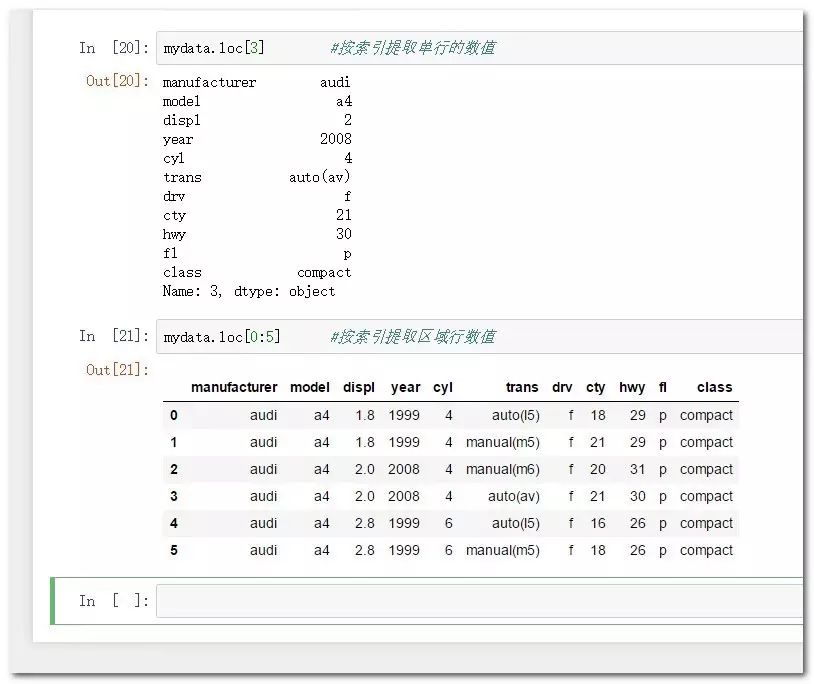Click row index 4 in the table

pyautogui.click(x=174, y=523)
